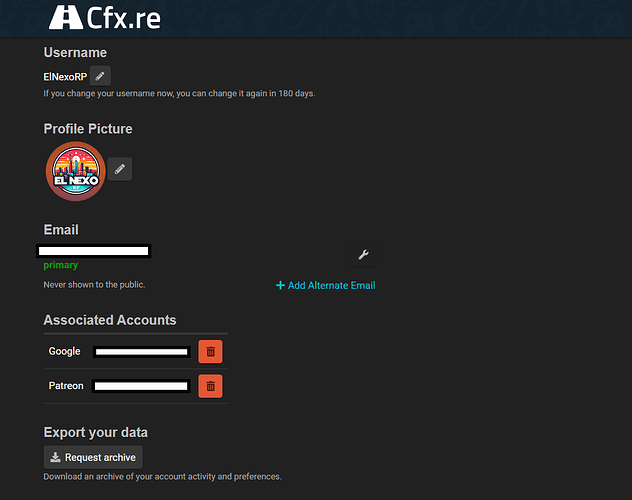Image resolution: width=632 pixels, height=500 pixels.
Task: Click the redacted Google account value
Action: click(x=142, y=352)
